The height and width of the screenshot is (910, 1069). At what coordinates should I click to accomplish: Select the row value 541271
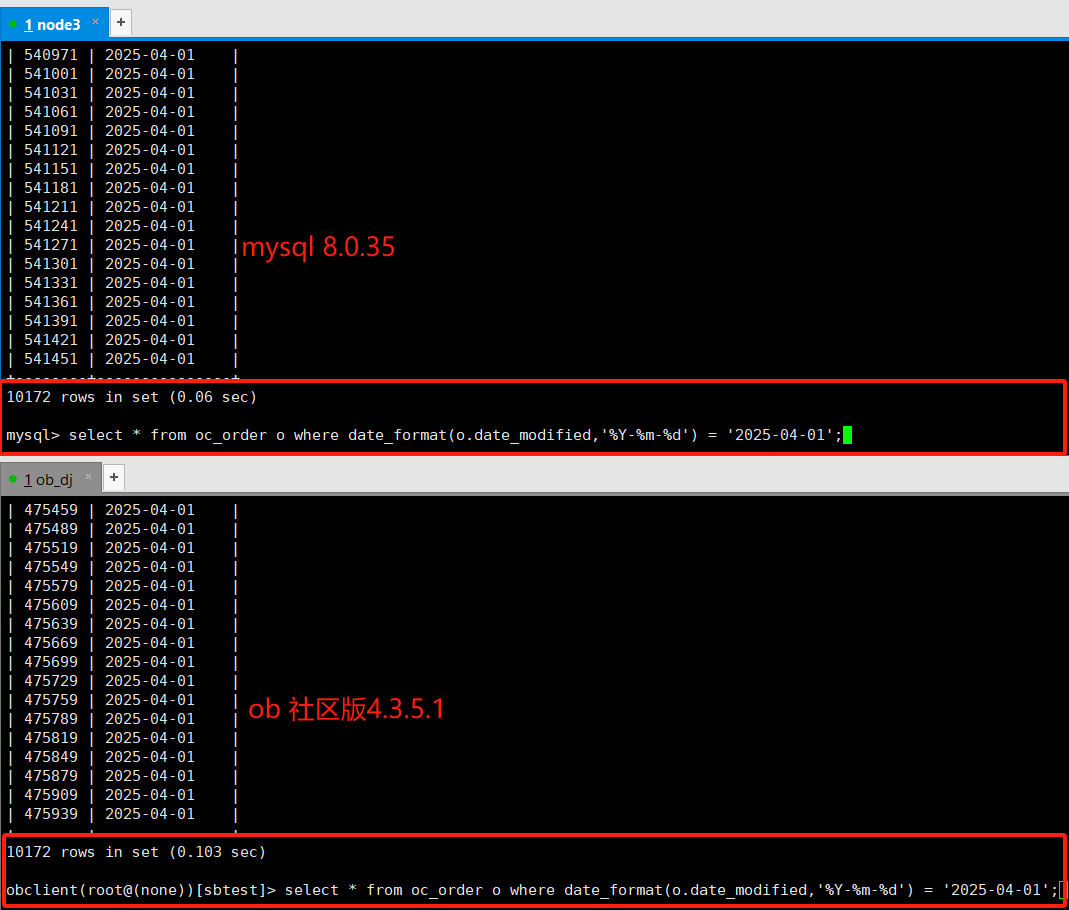click(x=51, y=245)
